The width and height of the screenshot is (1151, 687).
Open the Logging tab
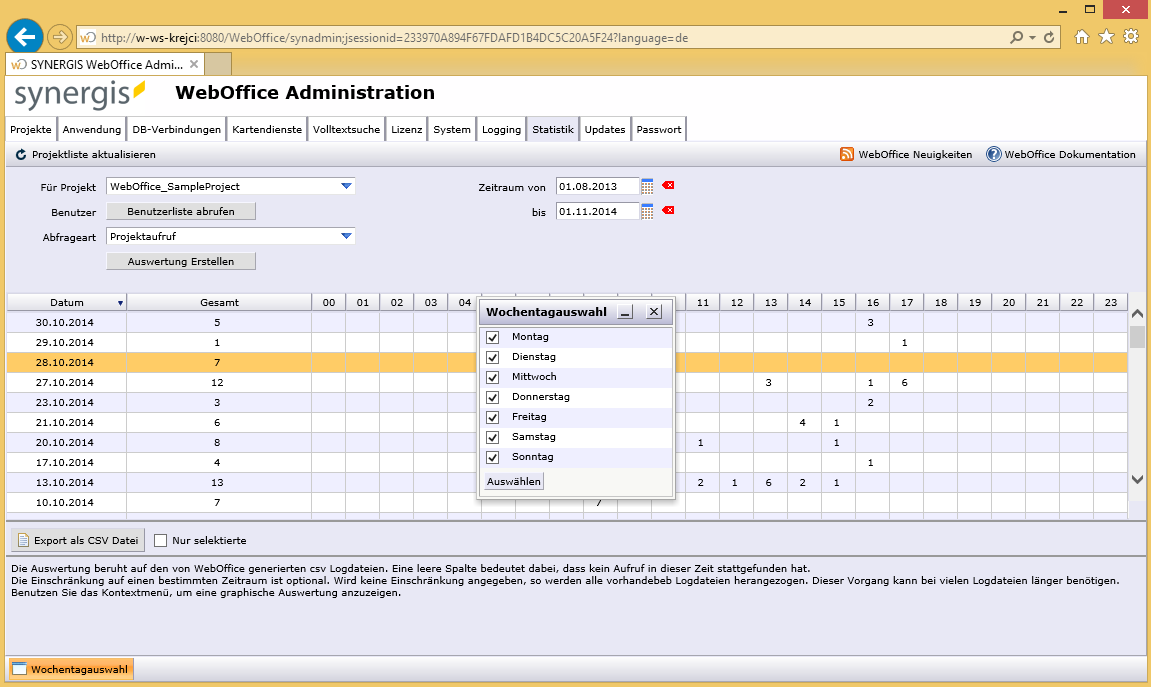(501, 130)
